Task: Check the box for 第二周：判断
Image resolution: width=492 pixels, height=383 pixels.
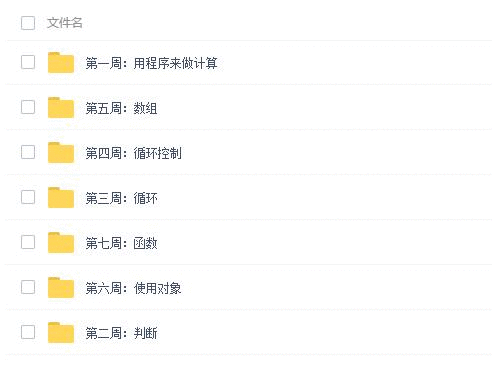Action: (x=28, y=332)
